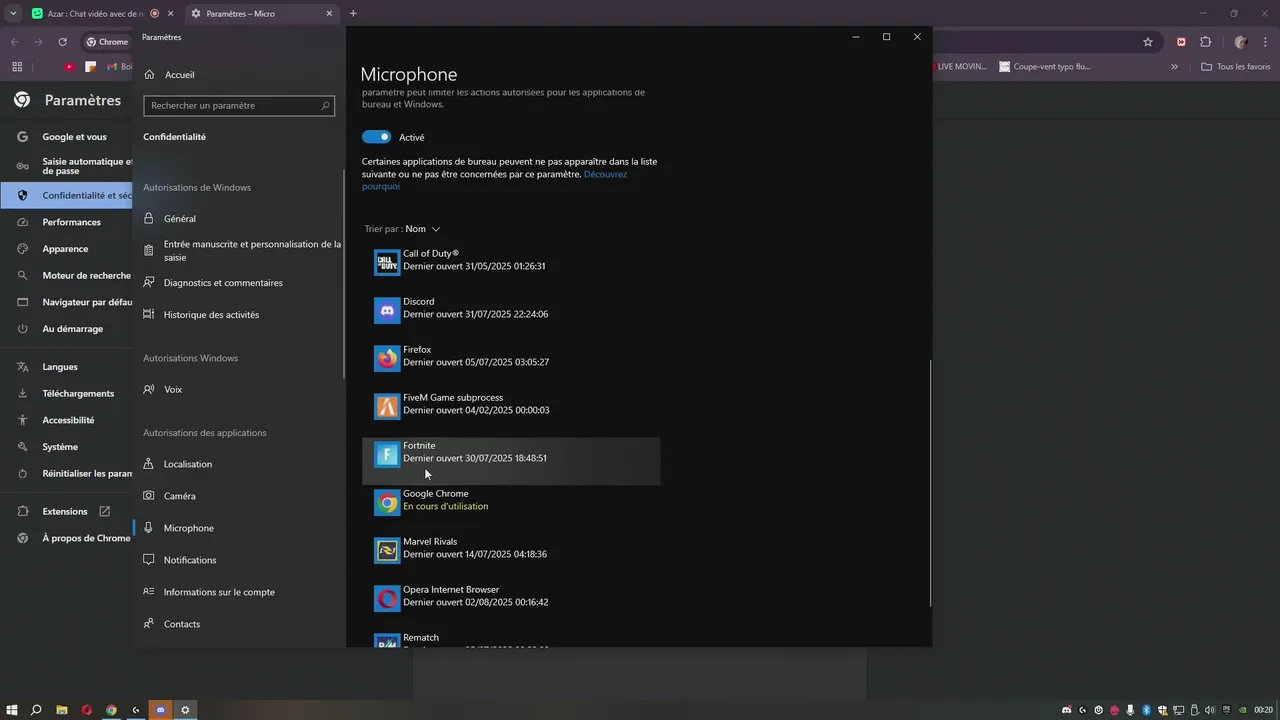Screen dimensions: 1280x720
Task: Click the Google Chrome icon in list
Action: tap(387, 502)
